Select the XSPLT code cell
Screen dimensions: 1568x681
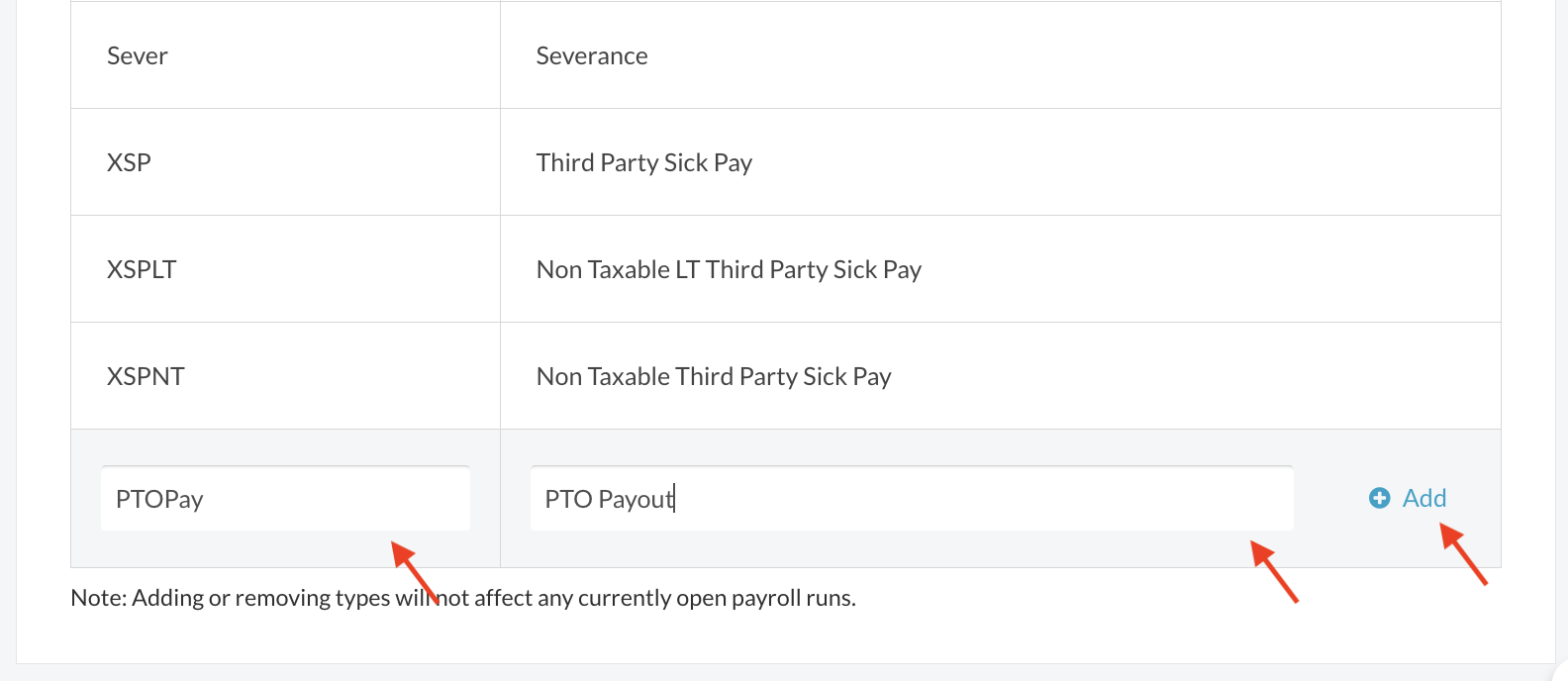point(142,270)
